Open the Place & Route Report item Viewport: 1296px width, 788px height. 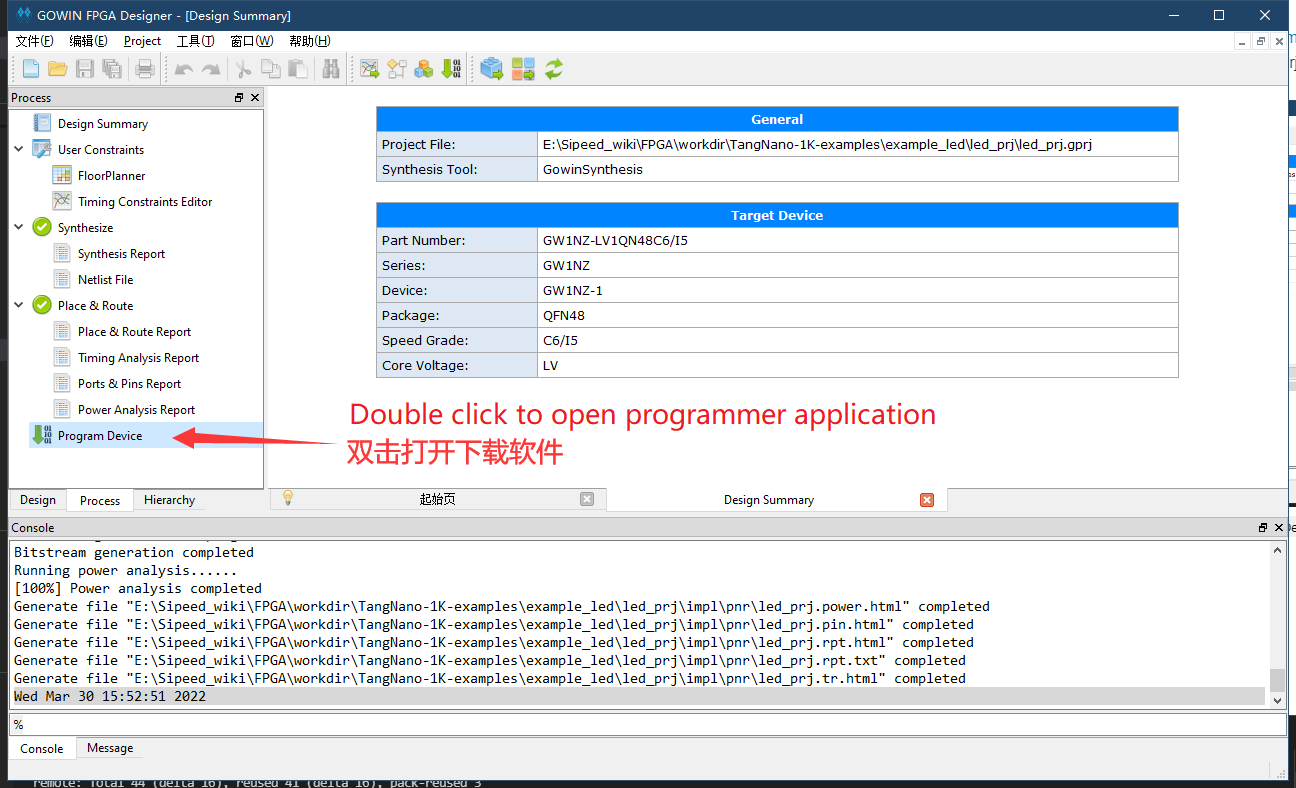pos(134,331)
